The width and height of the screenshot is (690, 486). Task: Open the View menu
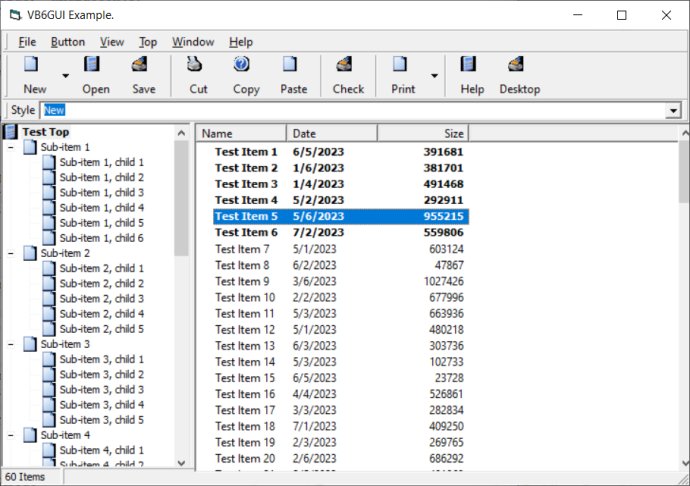coord(112,42)
